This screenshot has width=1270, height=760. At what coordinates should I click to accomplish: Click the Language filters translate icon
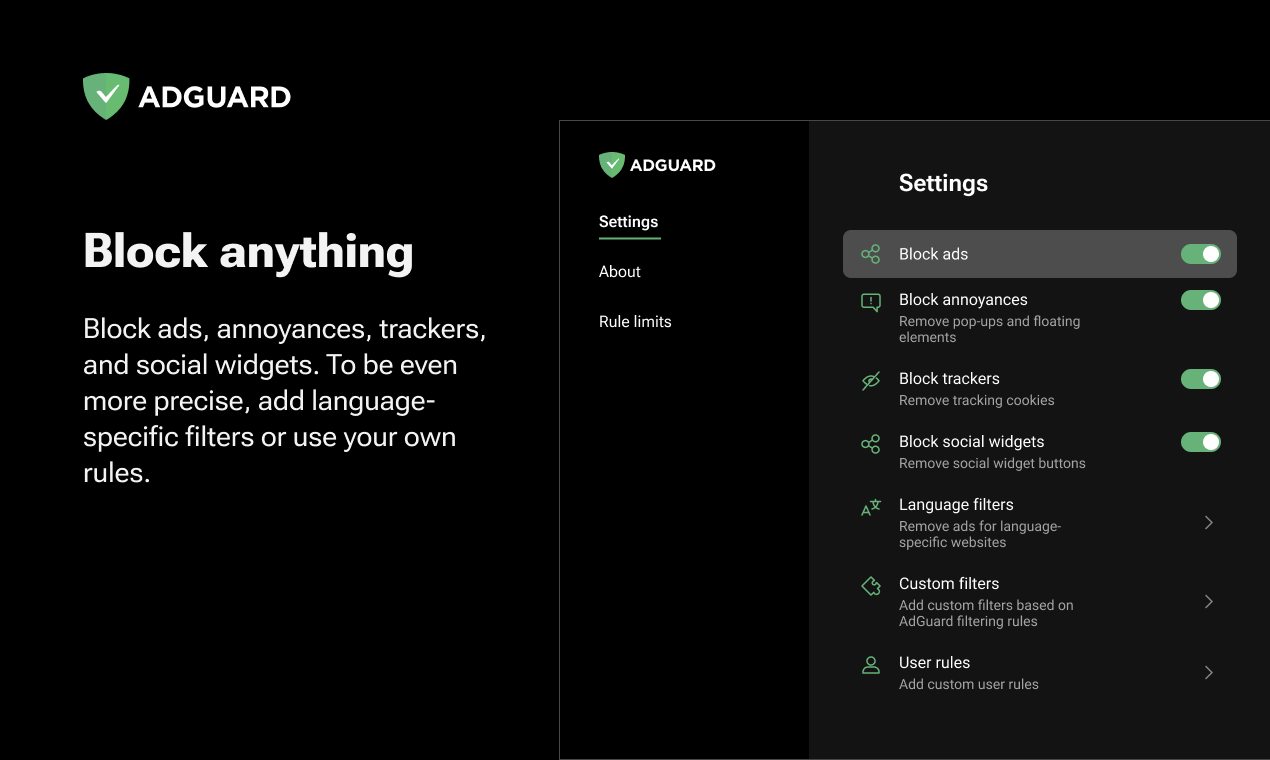[x=871, y=507]
